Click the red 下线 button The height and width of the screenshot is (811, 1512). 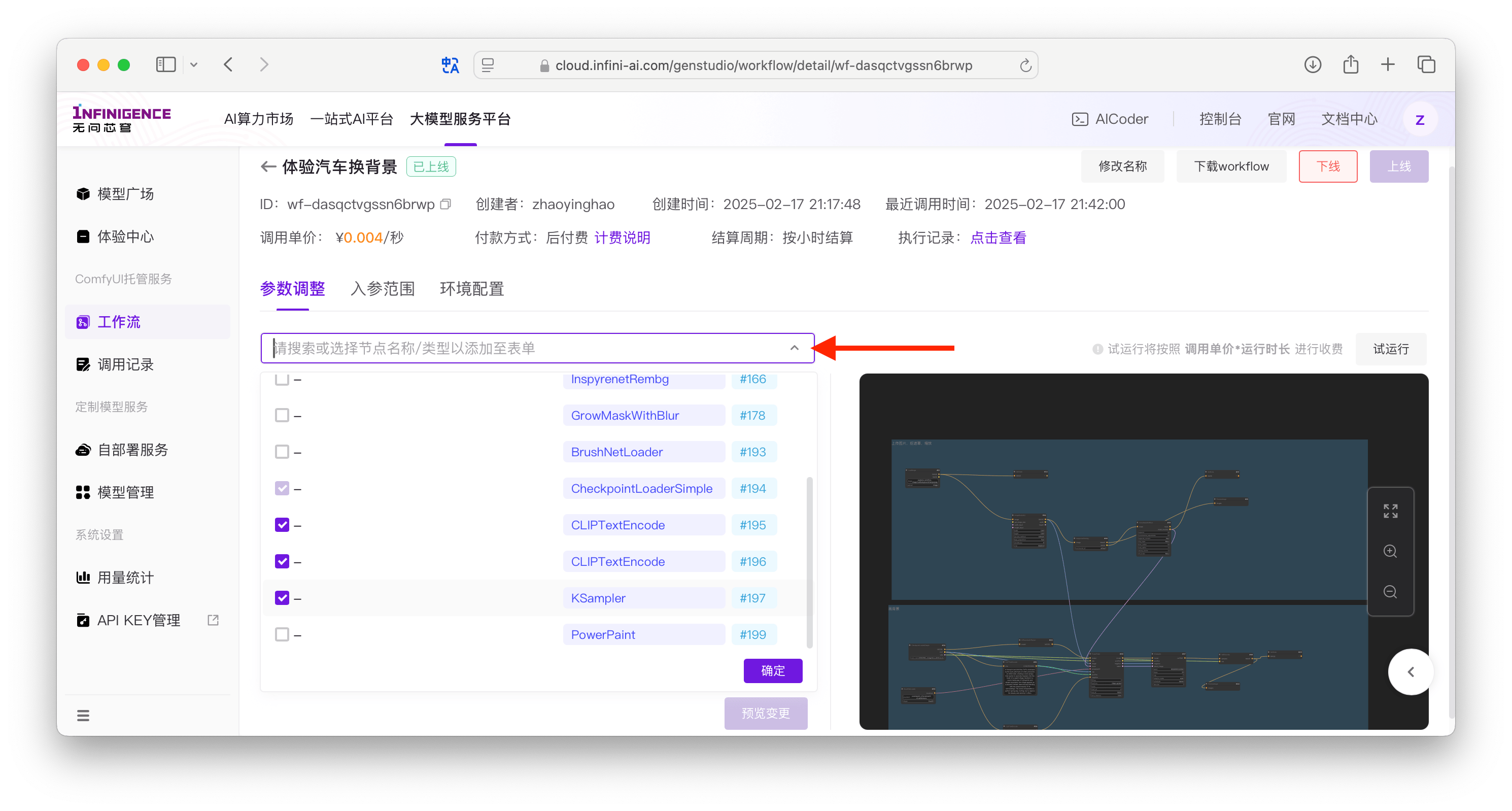[x=1328, y=166]
